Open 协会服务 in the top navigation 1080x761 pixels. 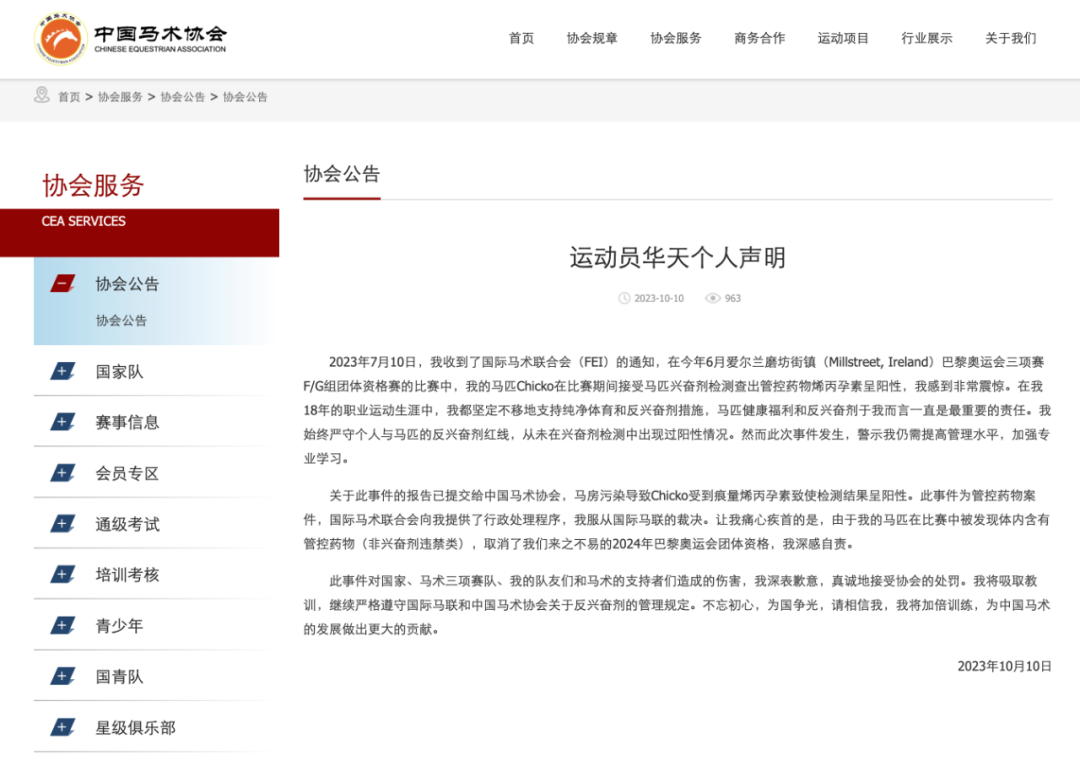click(676, 39)
